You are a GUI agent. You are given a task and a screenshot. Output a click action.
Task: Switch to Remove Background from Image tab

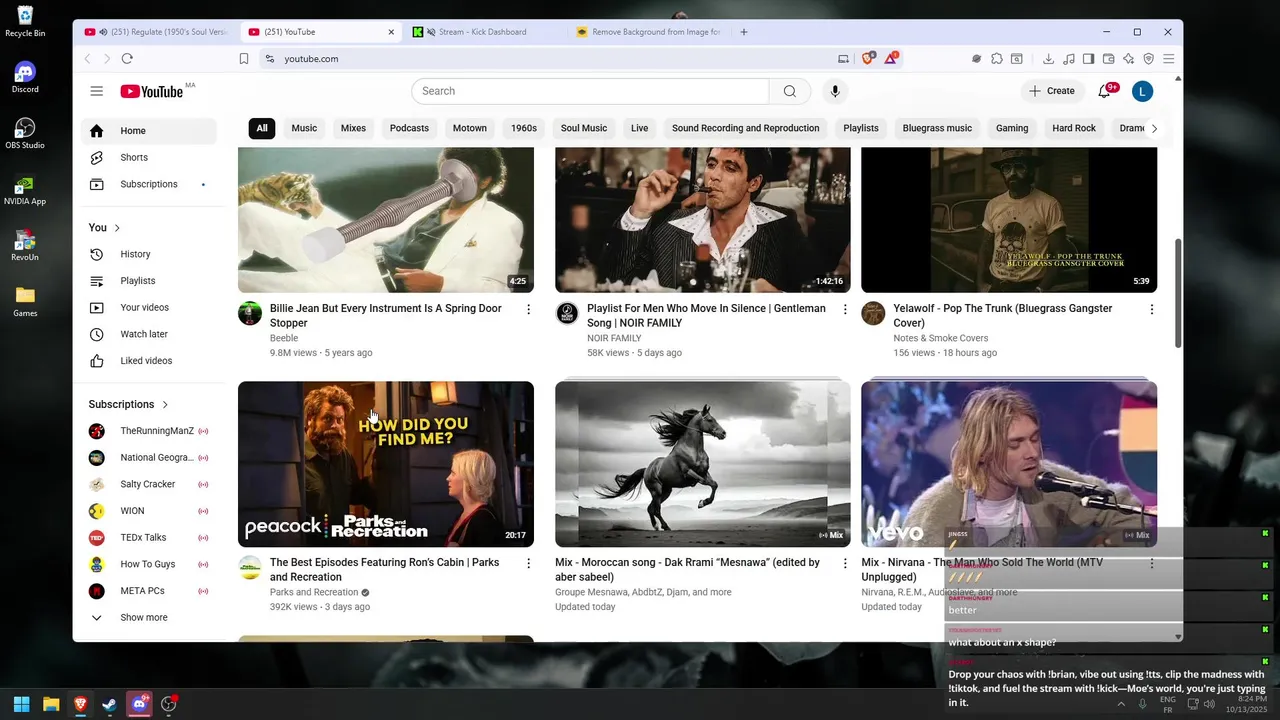coord(648,32)
